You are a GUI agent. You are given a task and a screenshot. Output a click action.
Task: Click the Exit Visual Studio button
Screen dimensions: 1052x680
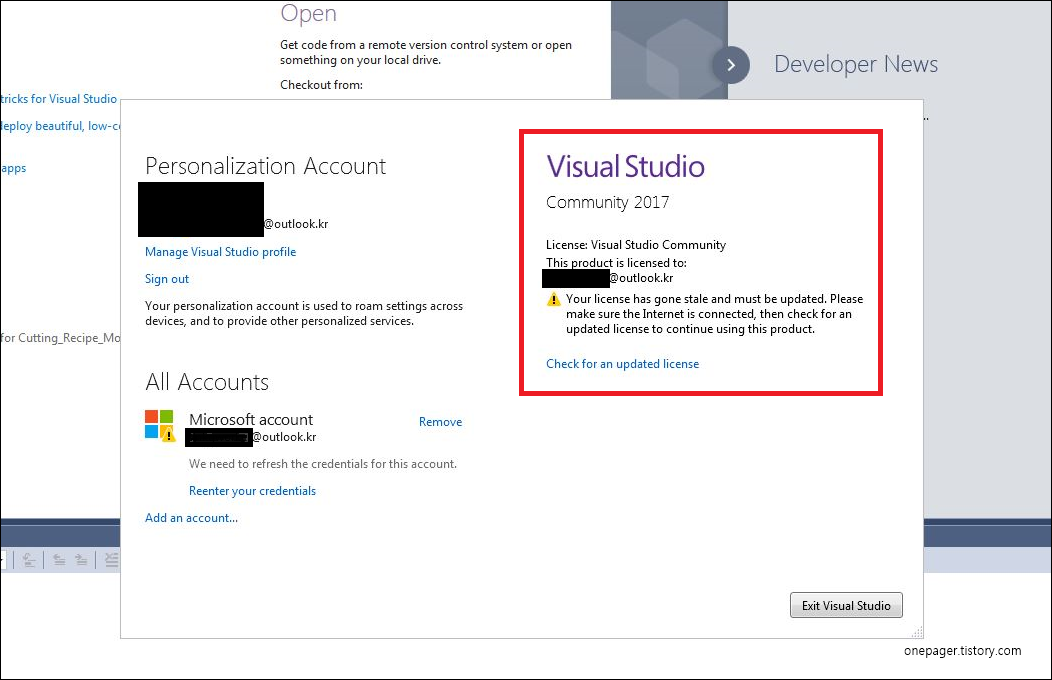click(x=846, y=605)
